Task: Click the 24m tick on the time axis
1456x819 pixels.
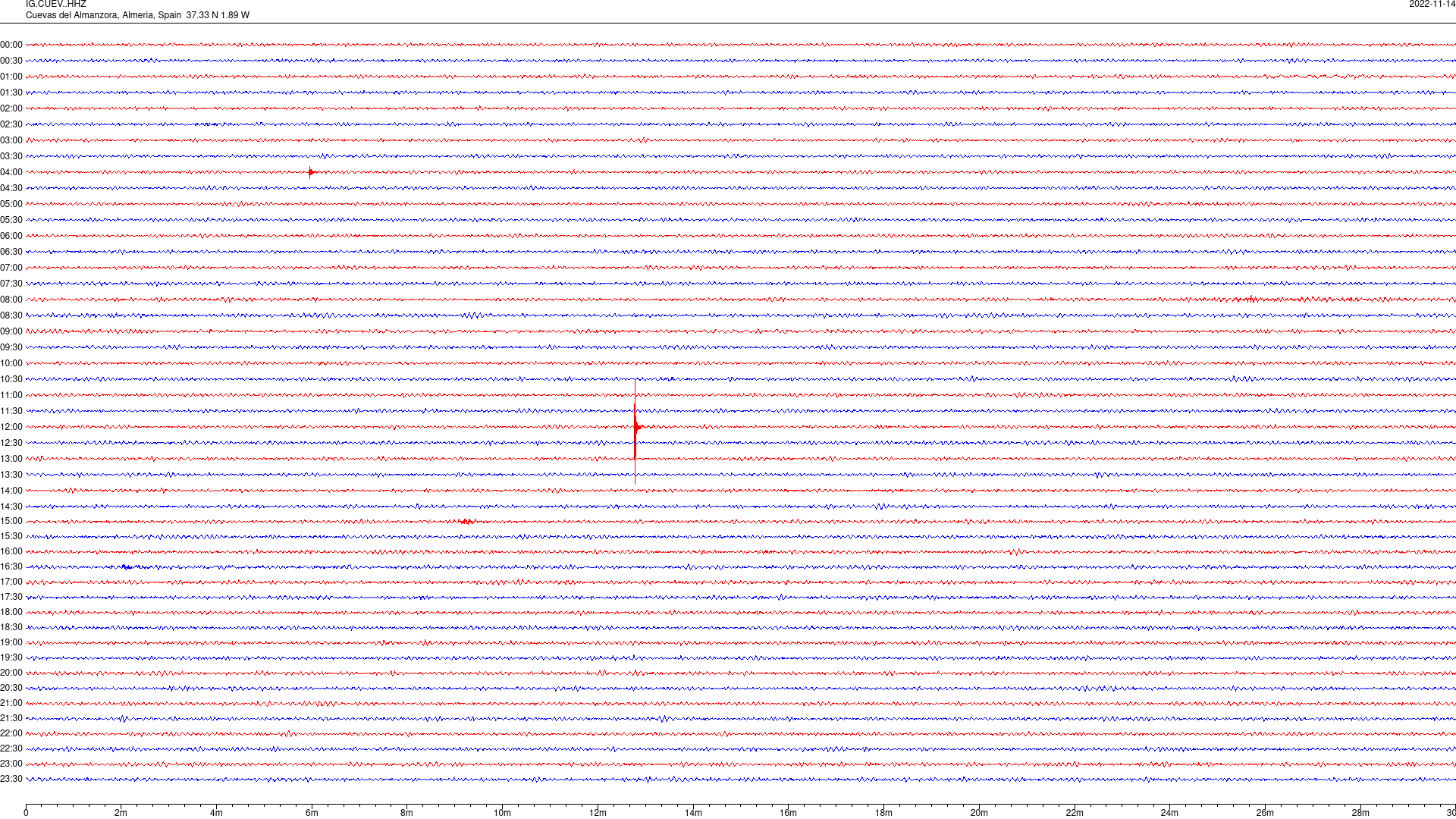Action: [x=1169, y=813]
